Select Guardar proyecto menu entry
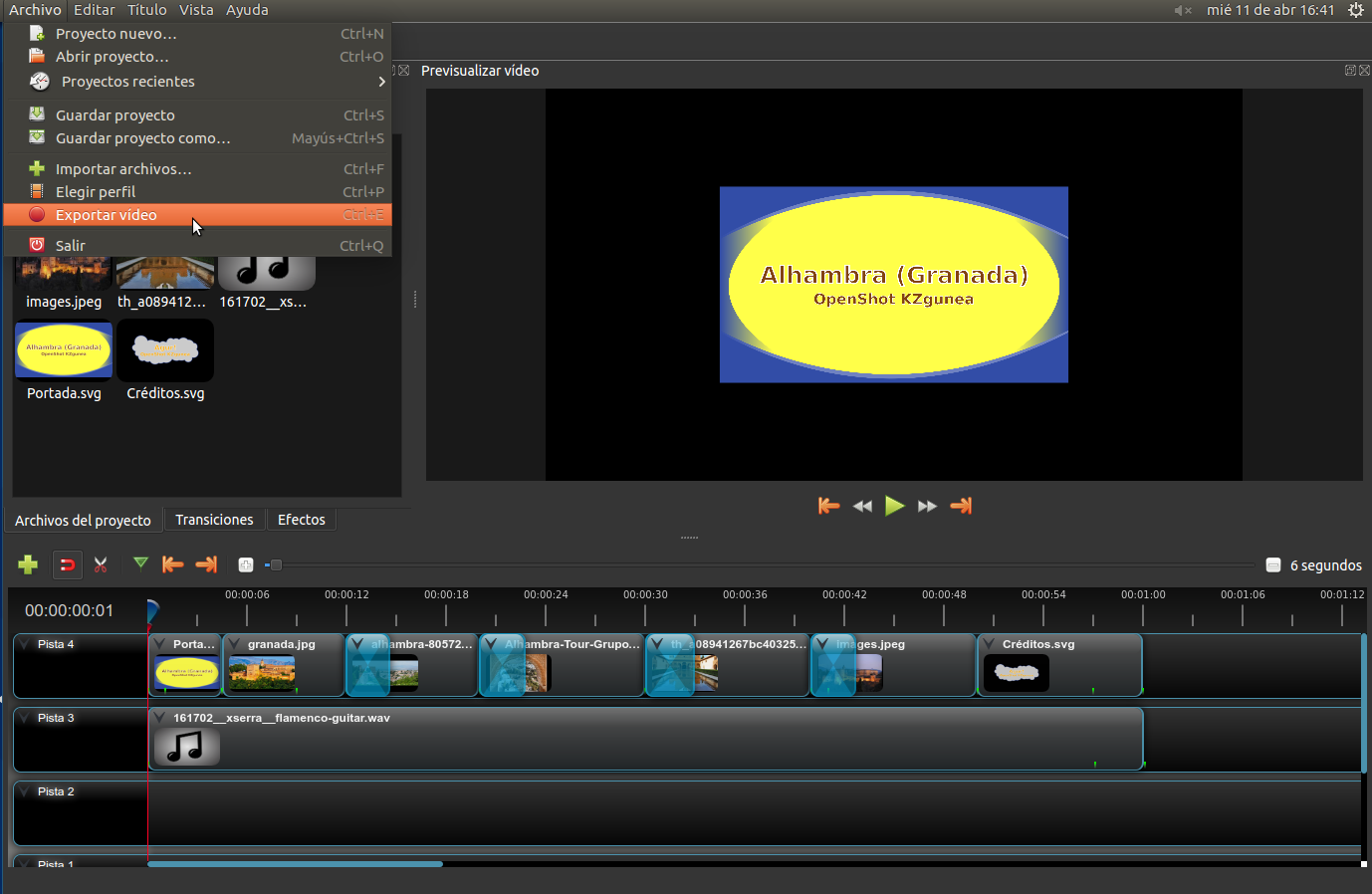 [x=197, y=115]
